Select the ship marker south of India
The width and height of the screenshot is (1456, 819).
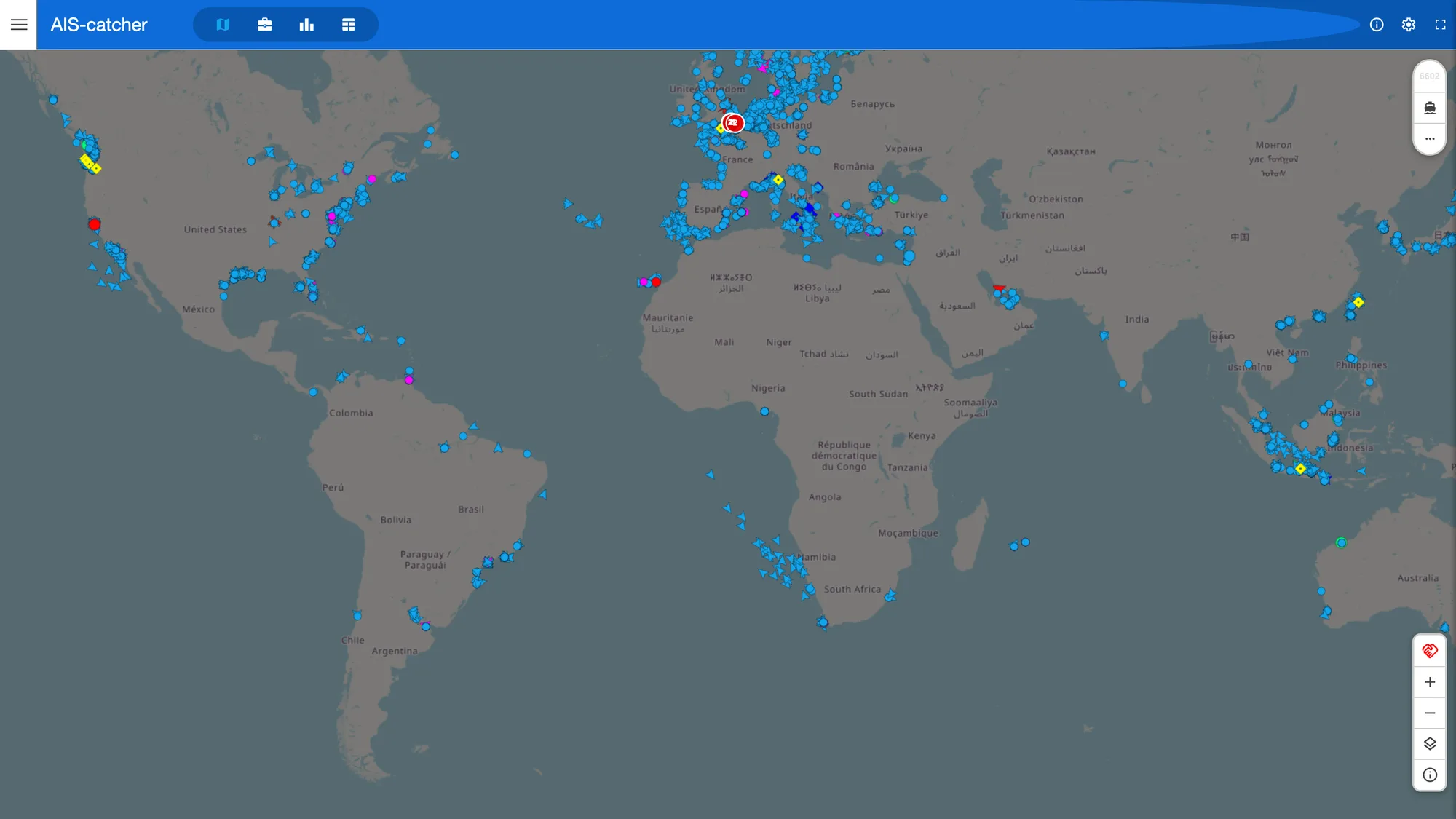(1123, 384)
